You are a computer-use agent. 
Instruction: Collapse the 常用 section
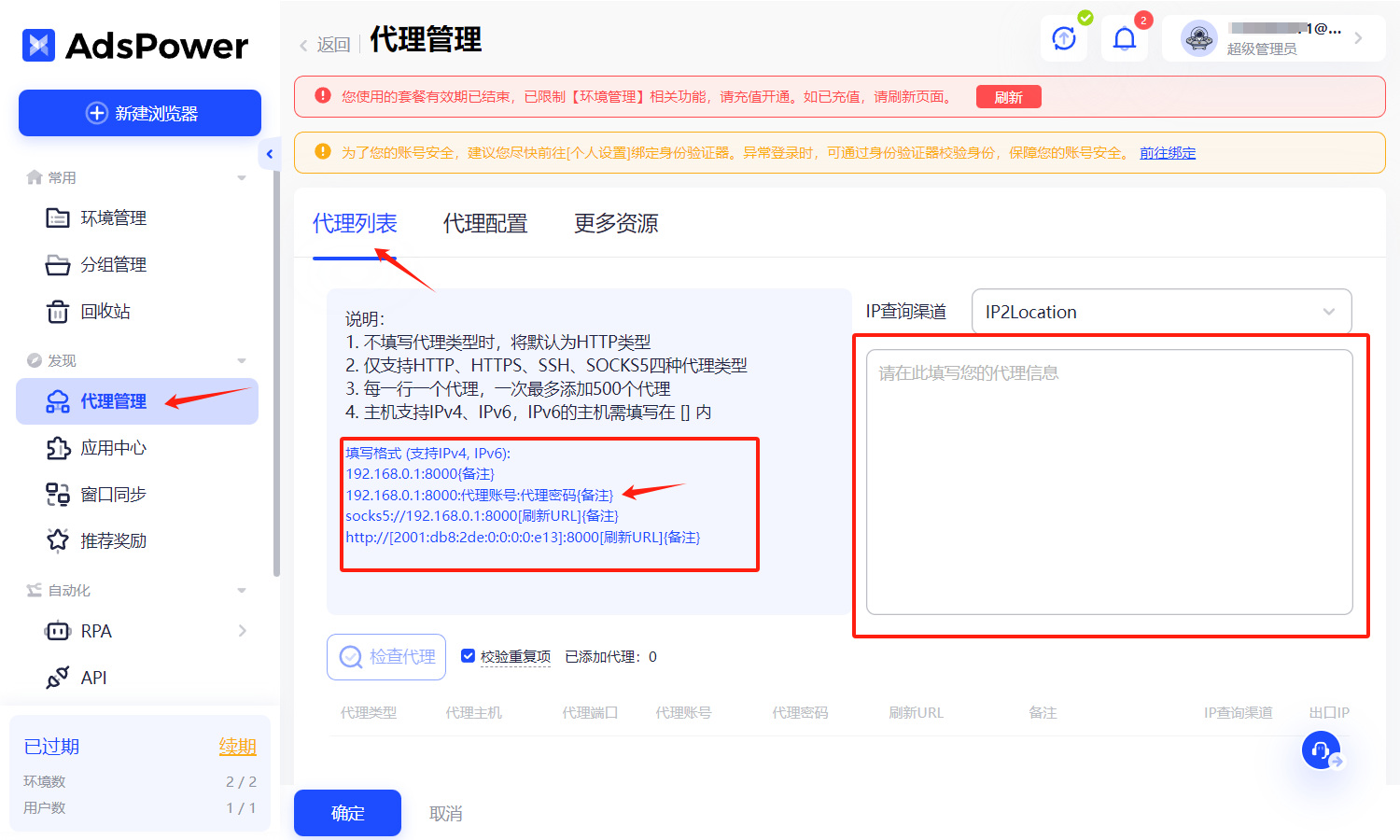242,177
